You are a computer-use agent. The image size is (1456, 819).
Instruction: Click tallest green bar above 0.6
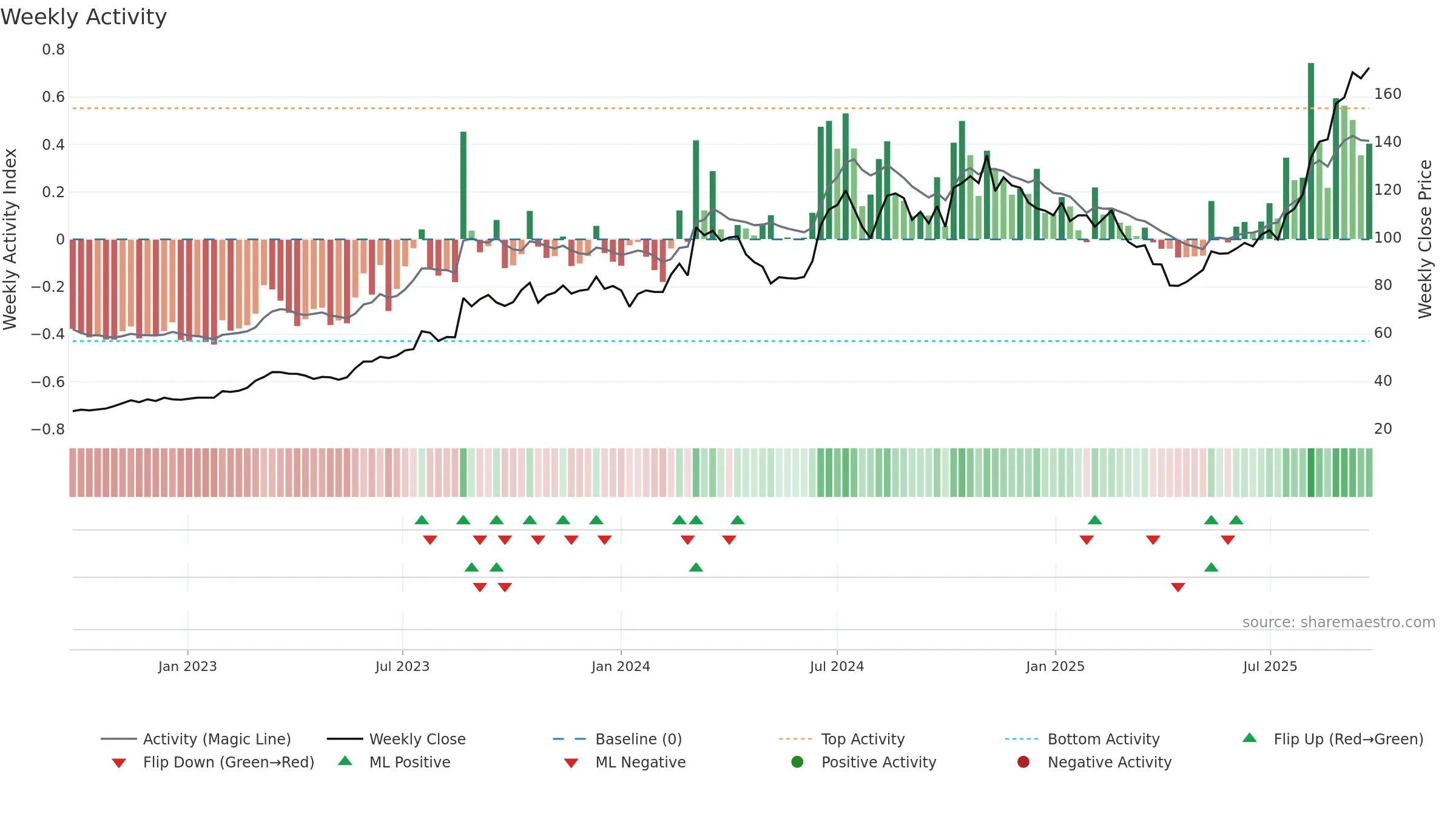coord(1311,151)
